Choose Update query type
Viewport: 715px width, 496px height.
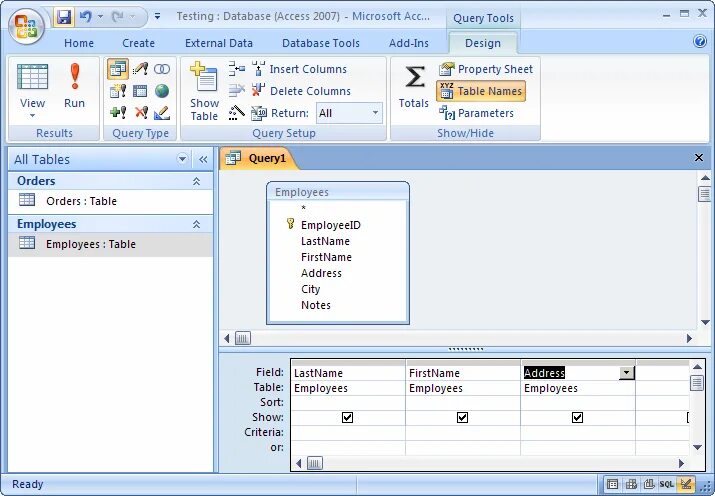click(x=140, y=69)
